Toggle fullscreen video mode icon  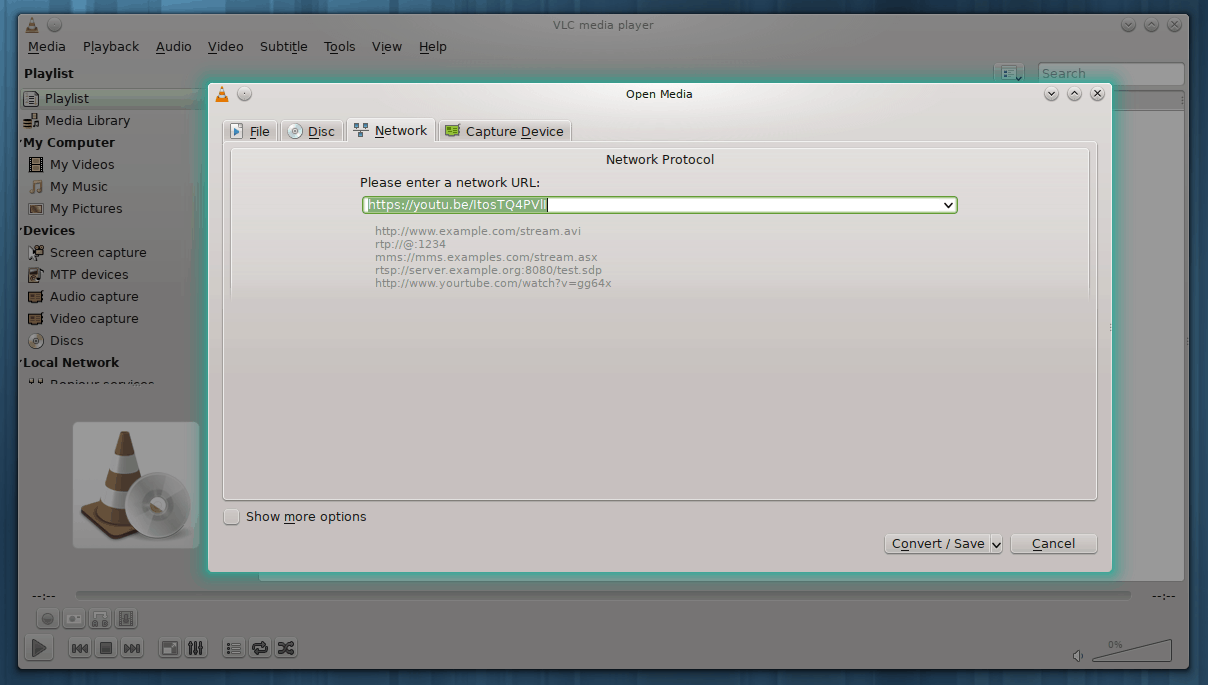pyautogui.click(x=170, y=648)
